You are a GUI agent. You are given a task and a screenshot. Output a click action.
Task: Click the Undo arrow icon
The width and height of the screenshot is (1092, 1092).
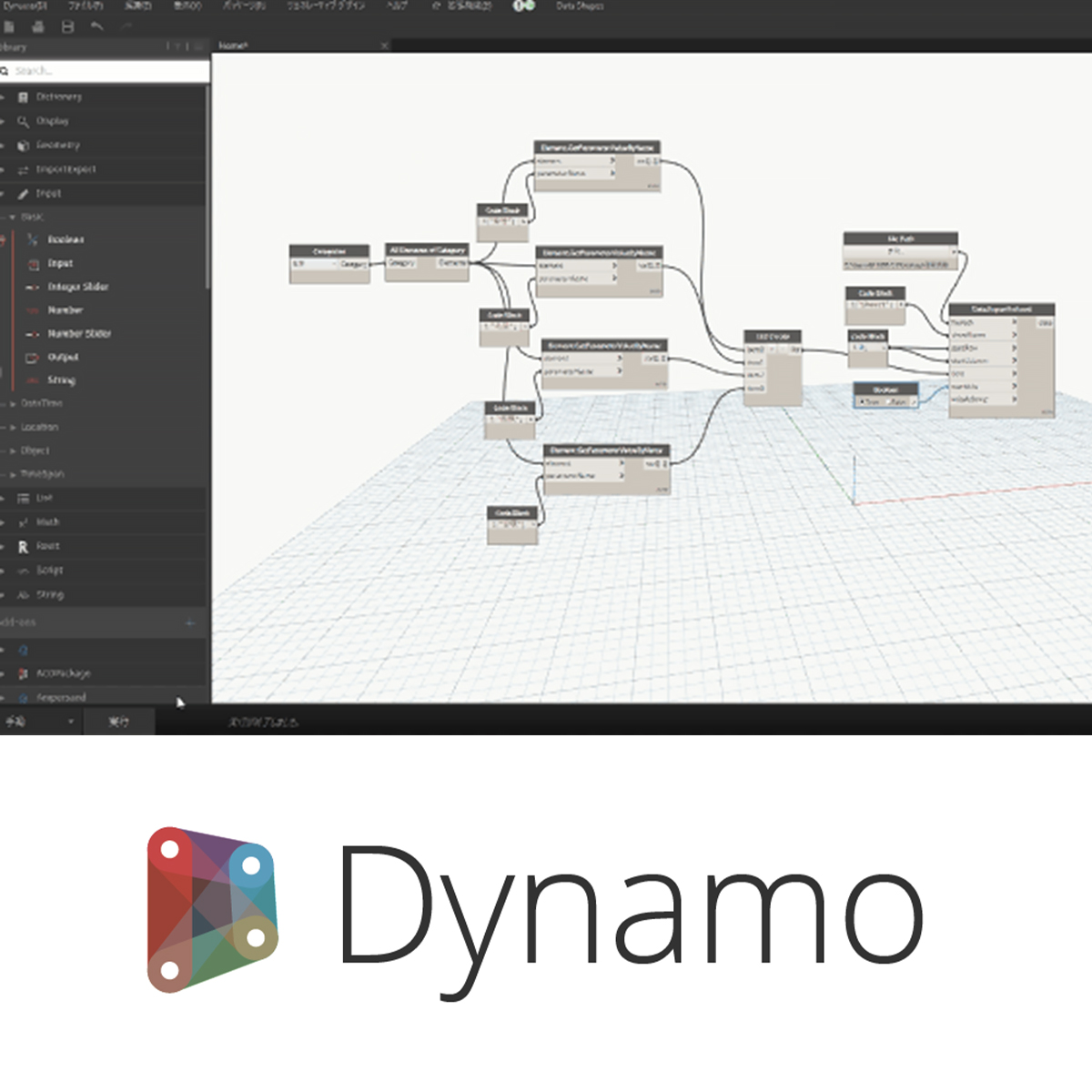96,27
